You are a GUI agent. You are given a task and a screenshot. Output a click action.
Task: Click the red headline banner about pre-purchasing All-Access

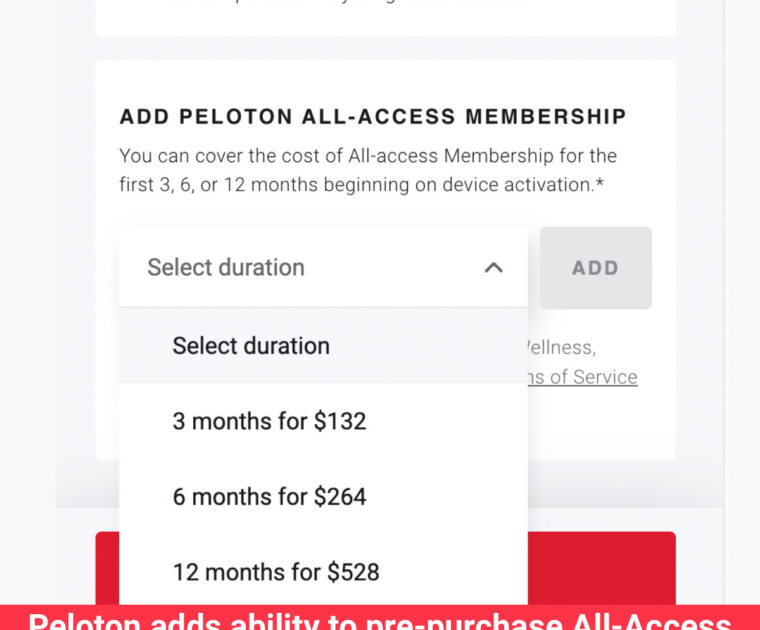[380, 619]
